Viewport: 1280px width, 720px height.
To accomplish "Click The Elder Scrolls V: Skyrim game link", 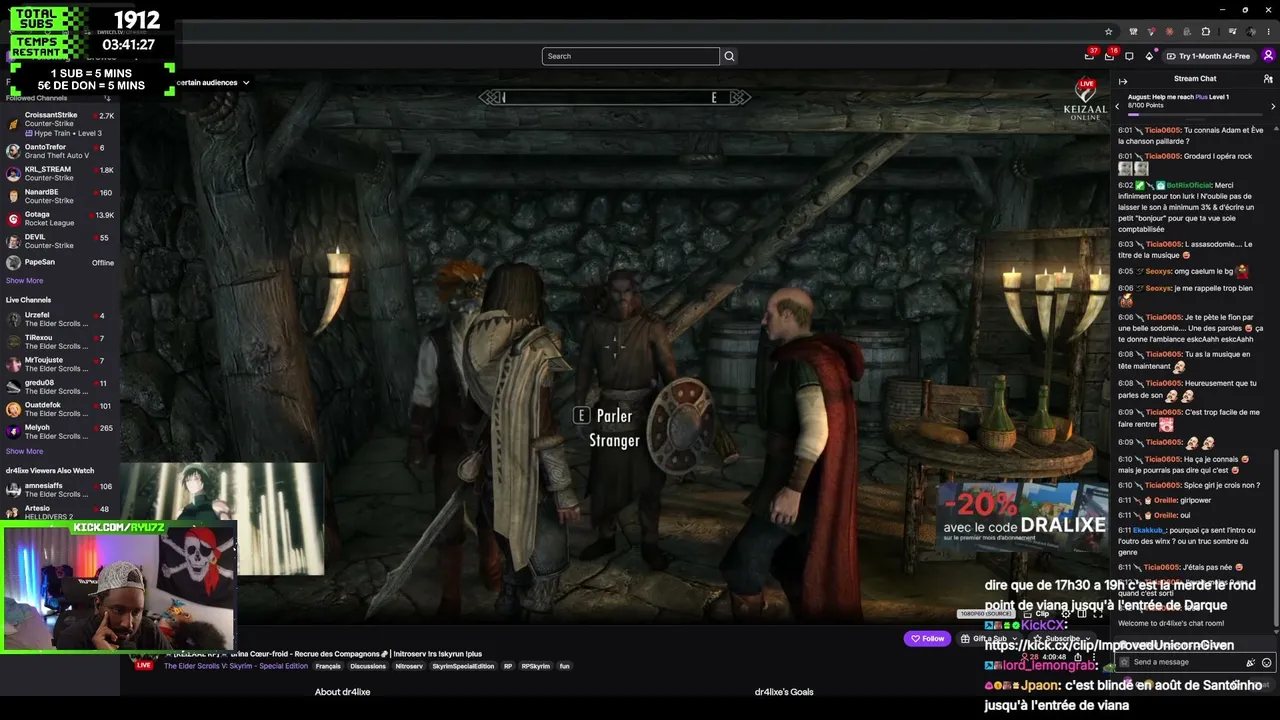I will point(236,666).
